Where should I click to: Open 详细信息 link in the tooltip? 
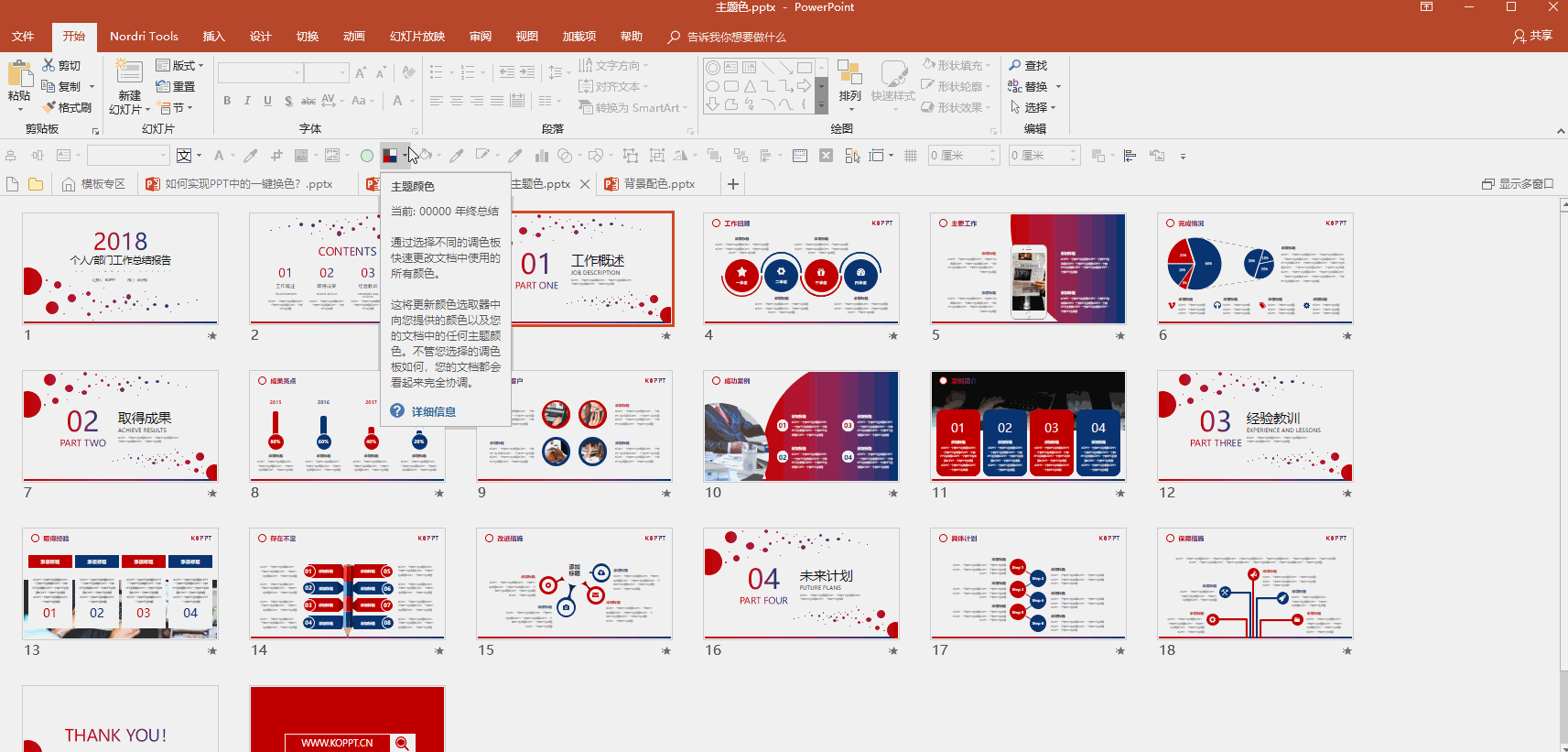pyautogui.click(x=434, y=412)
